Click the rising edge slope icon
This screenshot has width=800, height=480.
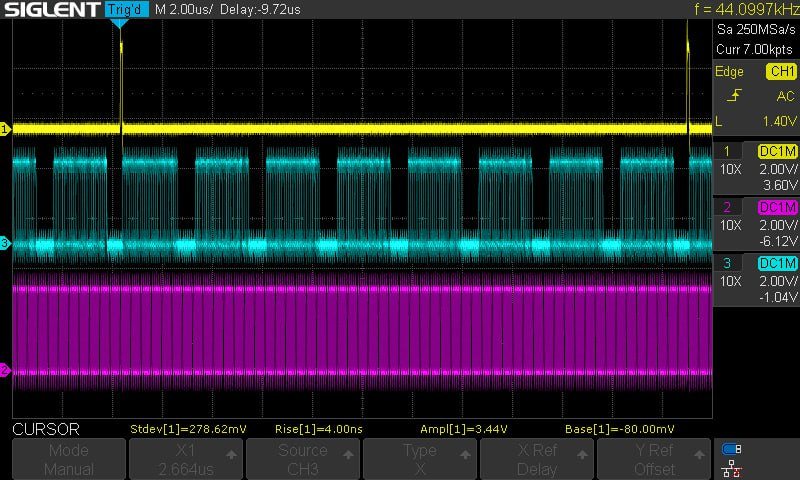[734, 95]
